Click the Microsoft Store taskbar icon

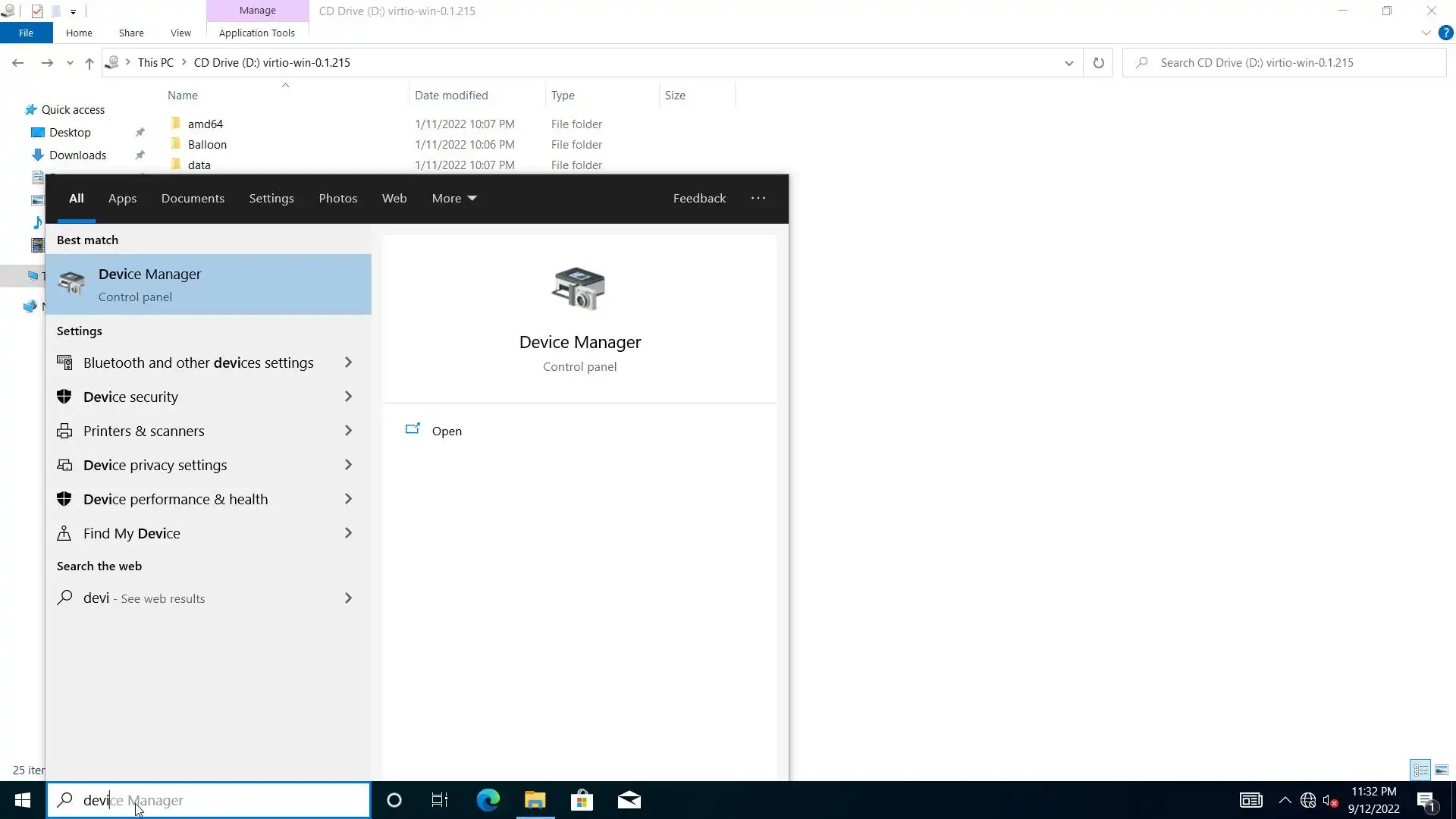582,800
